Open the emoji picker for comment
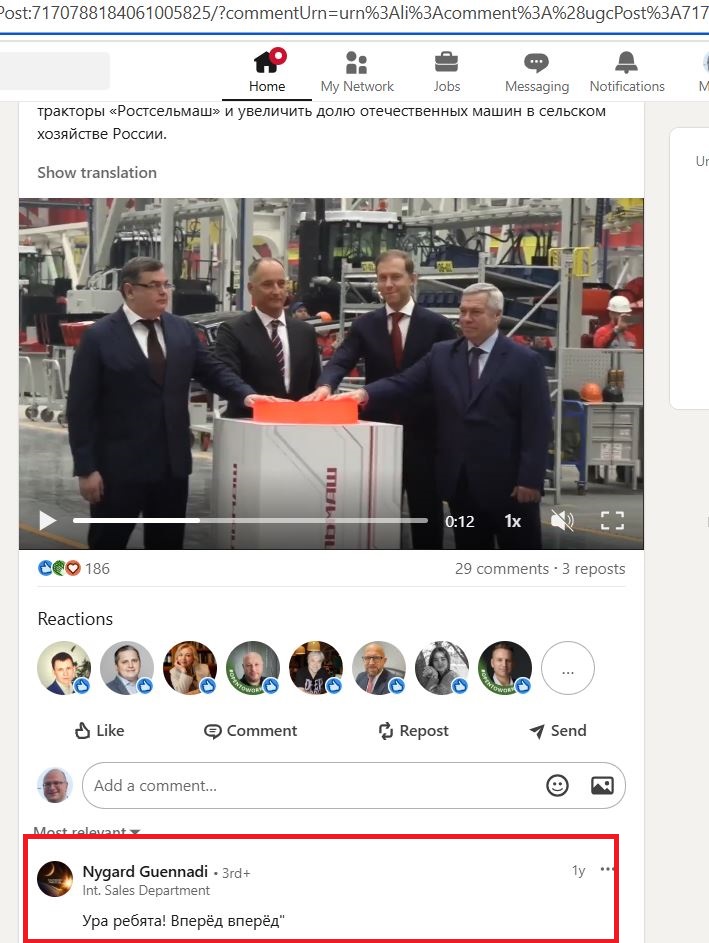 tap(557, 785)
